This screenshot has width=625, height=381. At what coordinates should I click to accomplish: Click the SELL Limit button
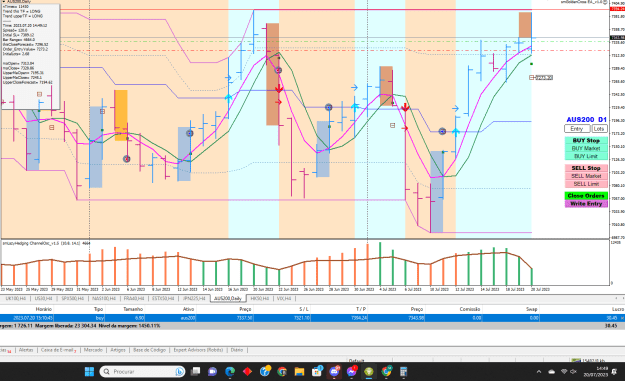pos(586,184)
